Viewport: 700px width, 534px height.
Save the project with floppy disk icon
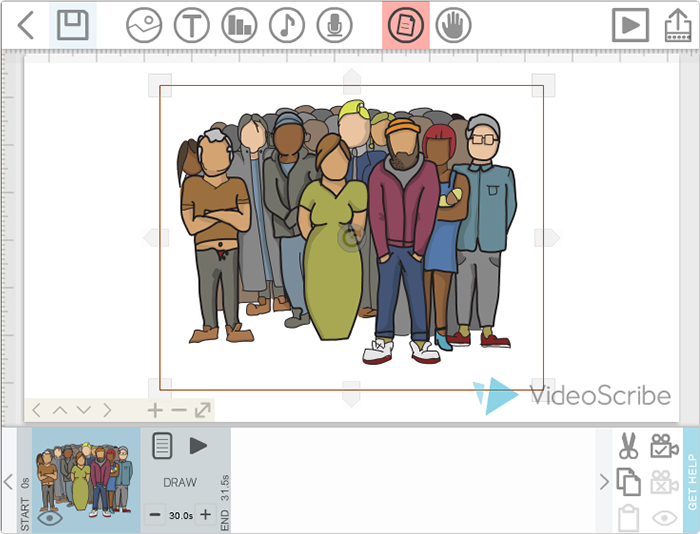coord(73,25)
